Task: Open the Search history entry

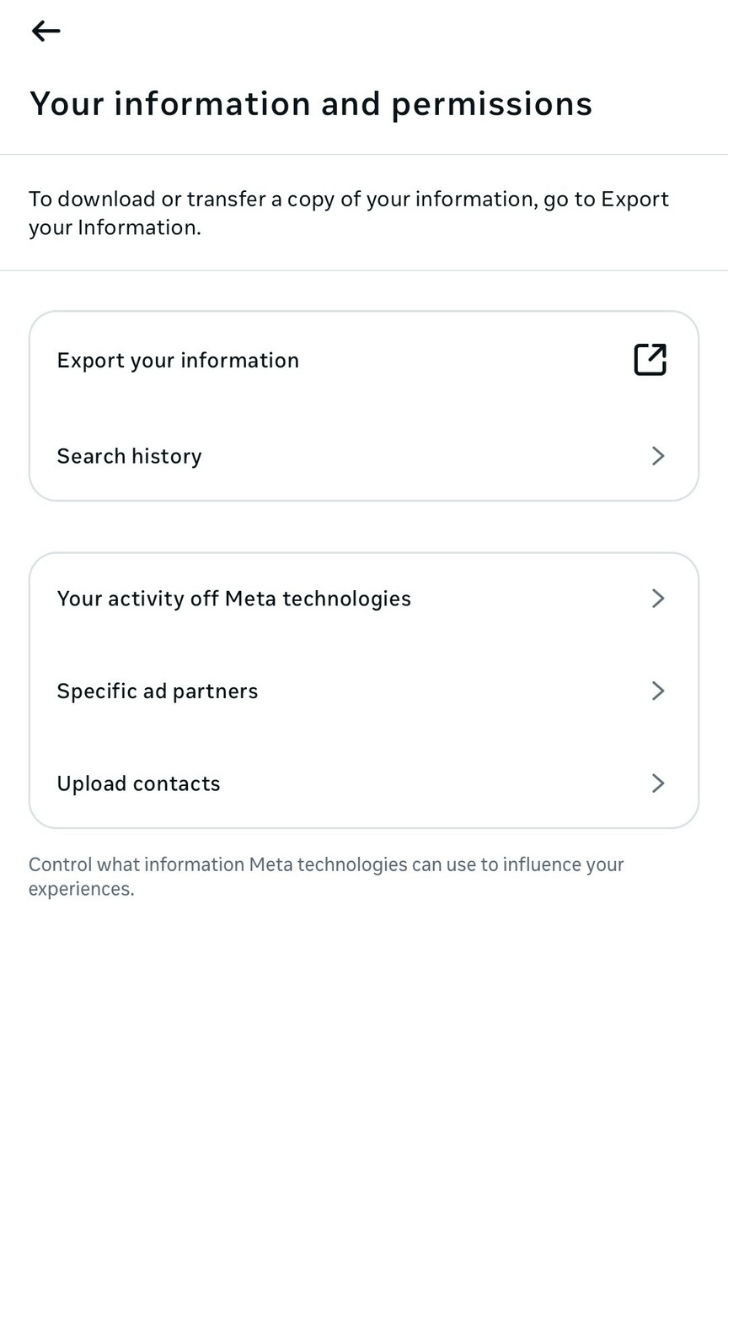Action: [129, 456]
